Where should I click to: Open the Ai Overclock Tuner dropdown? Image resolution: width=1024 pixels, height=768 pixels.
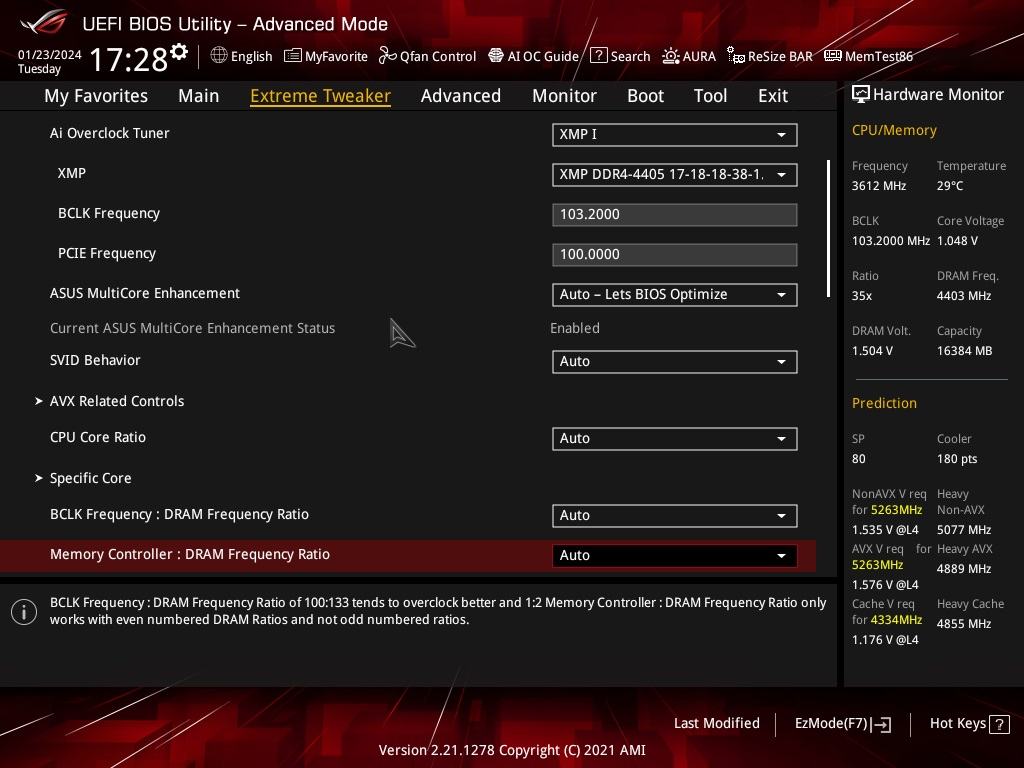tap(675, 135)
